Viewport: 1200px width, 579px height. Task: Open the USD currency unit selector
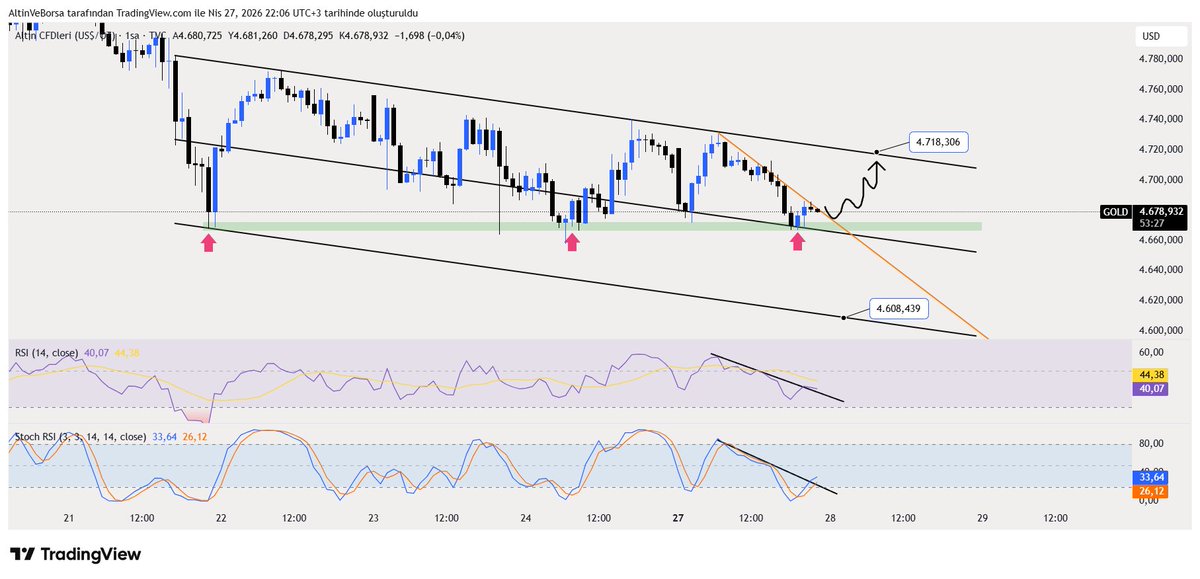[1150, 33]
